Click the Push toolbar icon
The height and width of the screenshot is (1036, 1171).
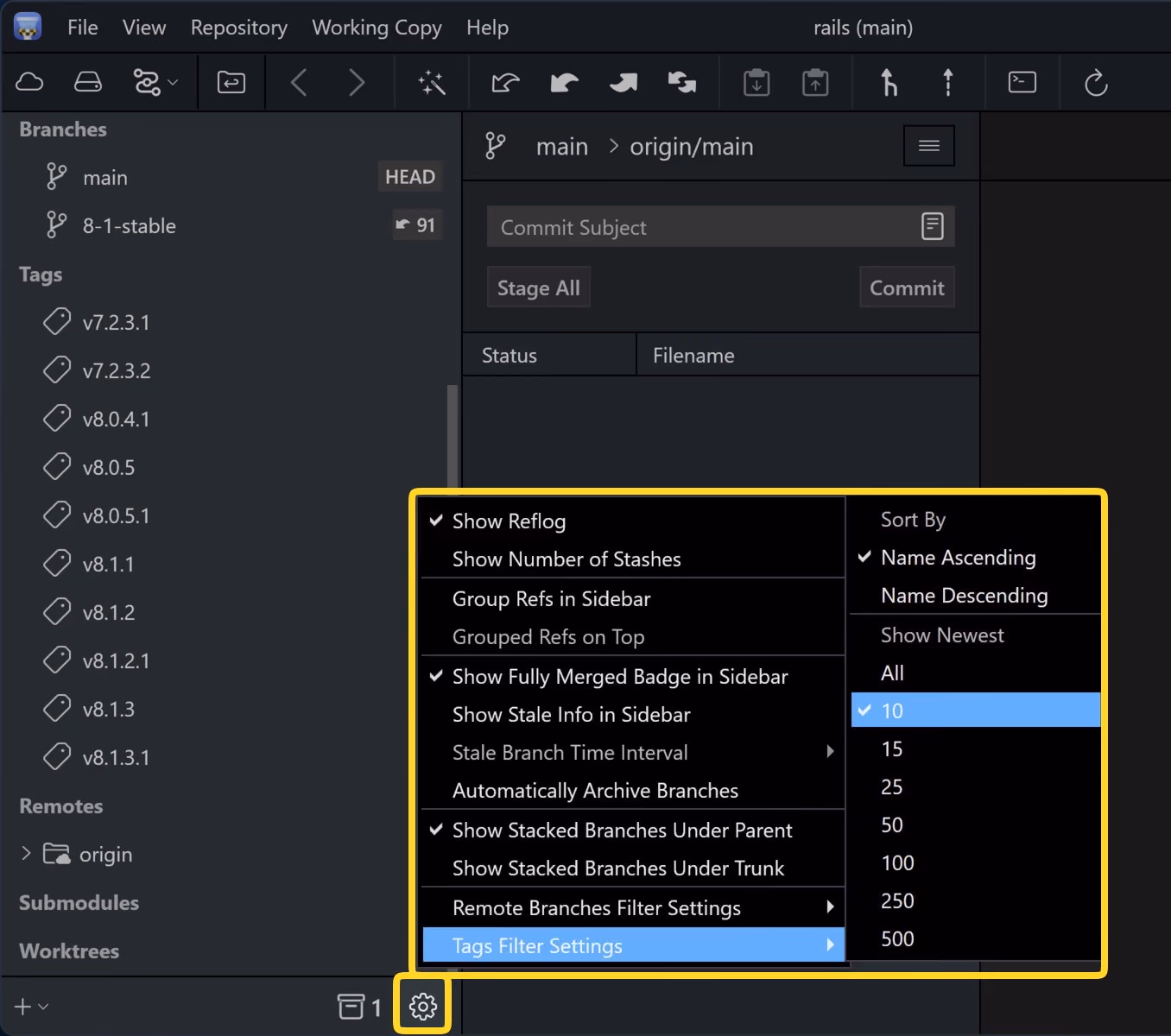[623, 83]
